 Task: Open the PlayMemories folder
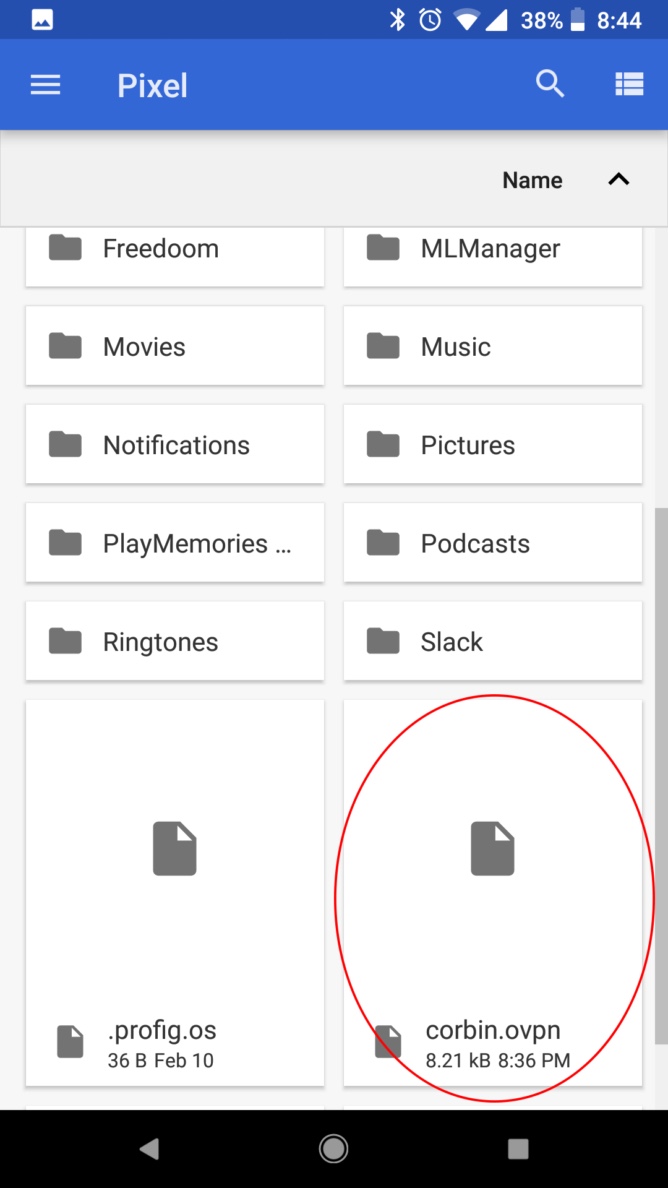175,543
